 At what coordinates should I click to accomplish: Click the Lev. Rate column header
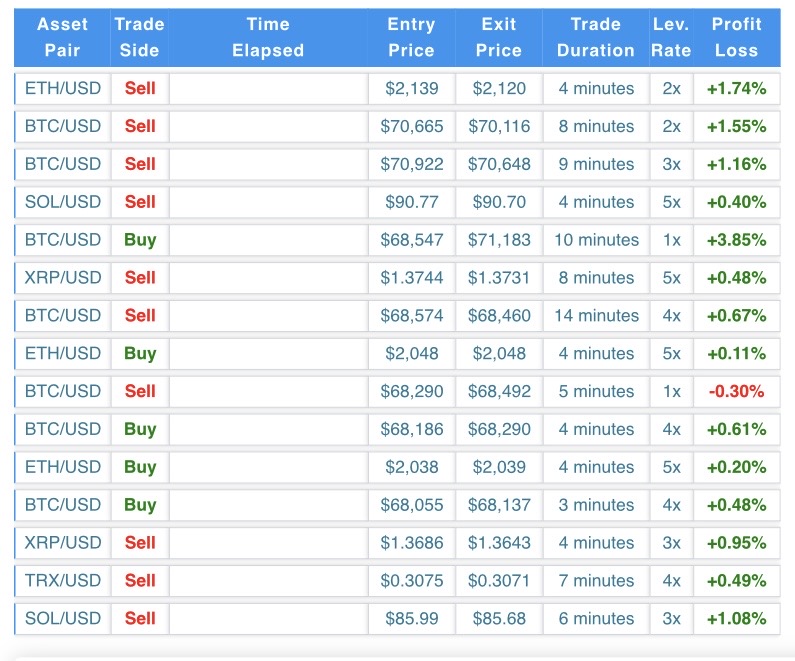coord(671,37)
